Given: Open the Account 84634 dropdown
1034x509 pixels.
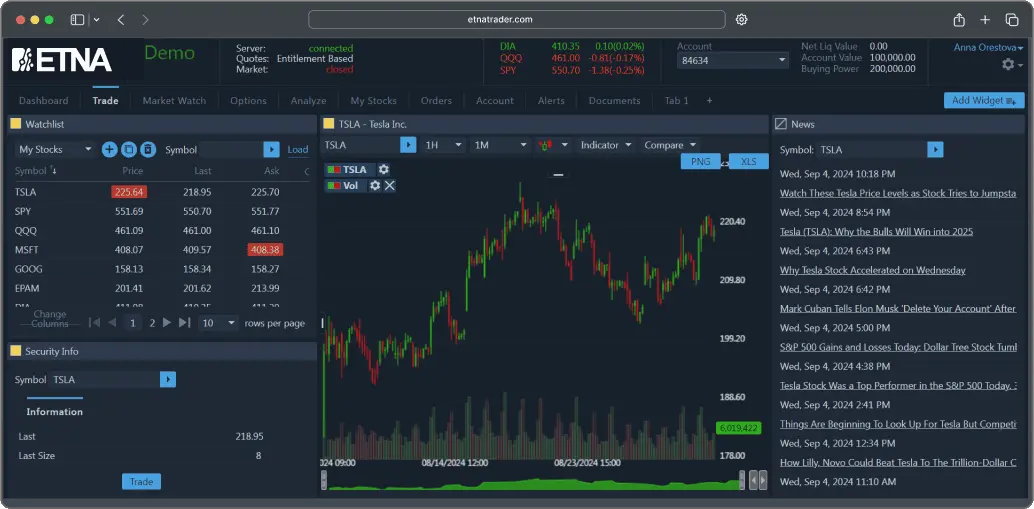Looking at the screenshot, I should tap(733, 61).
